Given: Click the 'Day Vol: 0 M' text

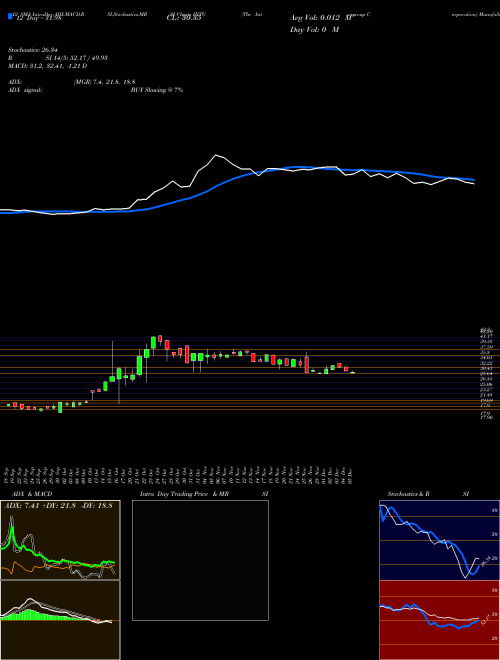Looking at the screenshot, I should pos(314,30).
